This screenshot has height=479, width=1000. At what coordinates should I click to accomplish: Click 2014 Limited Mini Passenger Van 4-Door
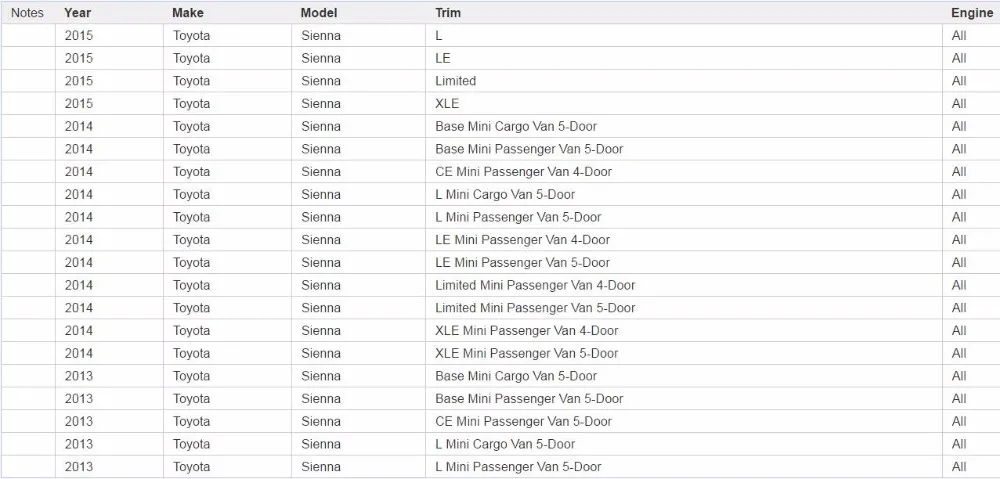(x=535, y=285)
